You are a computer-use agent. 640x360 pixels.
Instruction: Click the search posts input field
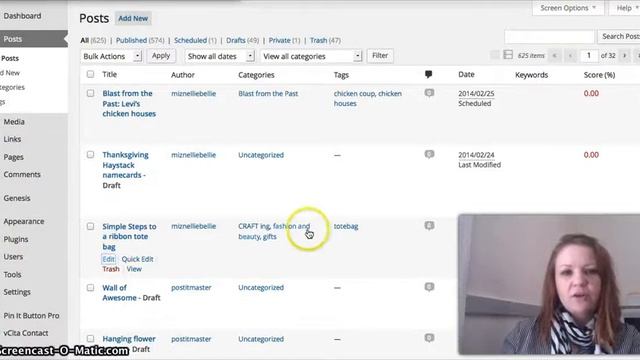(549, 37)
